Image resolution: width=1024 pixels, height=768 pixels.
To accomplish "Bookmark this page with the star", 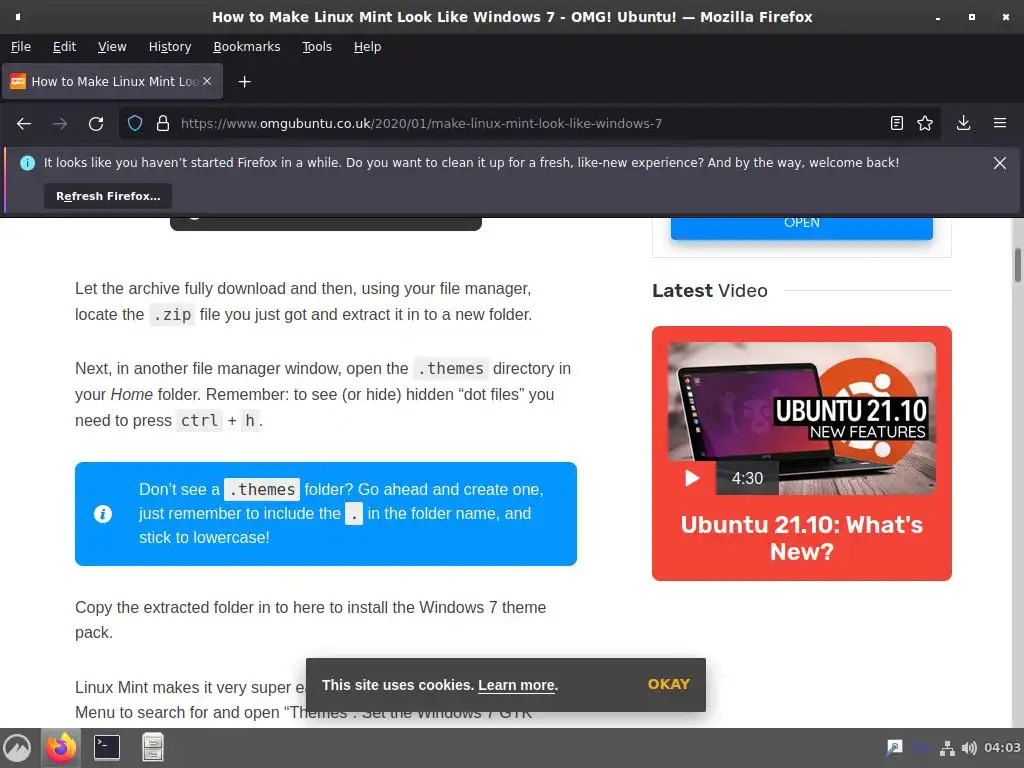I will point(925,123).
